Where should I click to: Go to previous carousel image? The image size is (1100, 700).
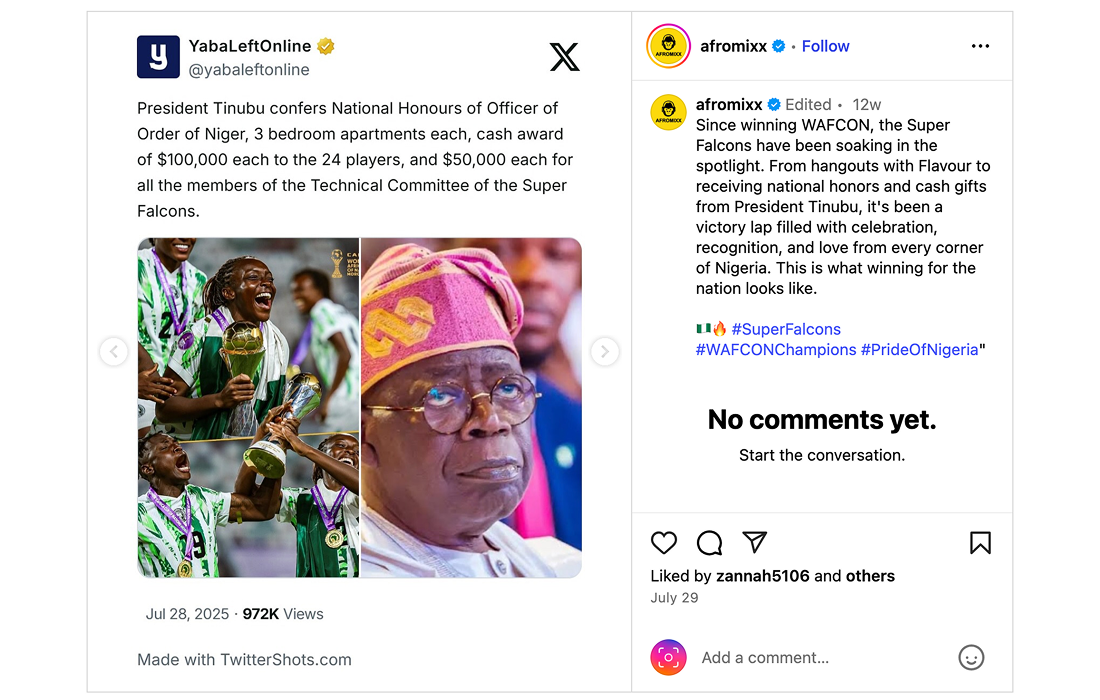[114, 352]
